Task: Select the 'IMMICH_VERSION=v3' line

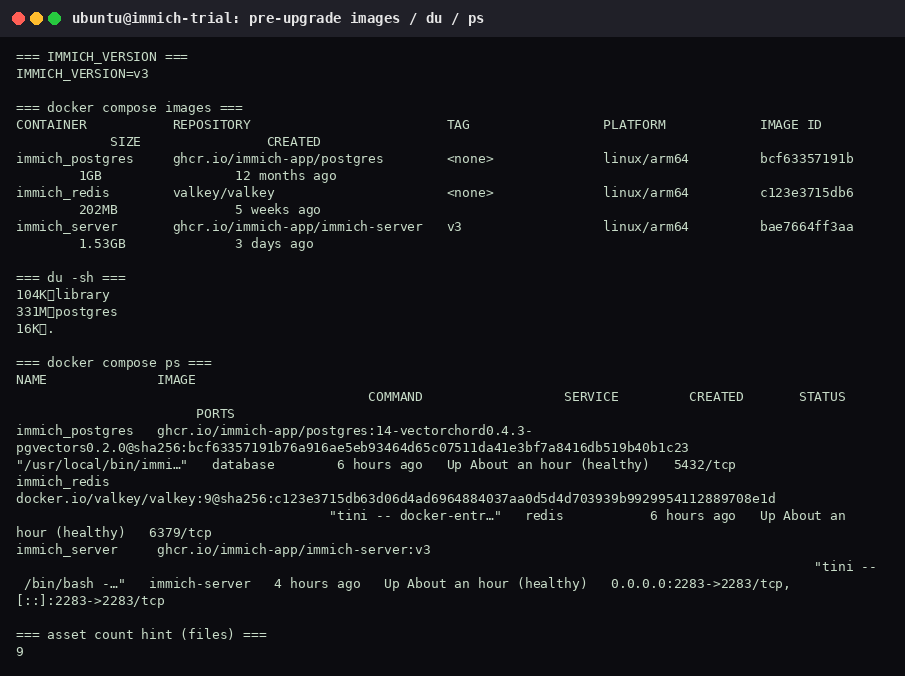Action: (82, 74)
